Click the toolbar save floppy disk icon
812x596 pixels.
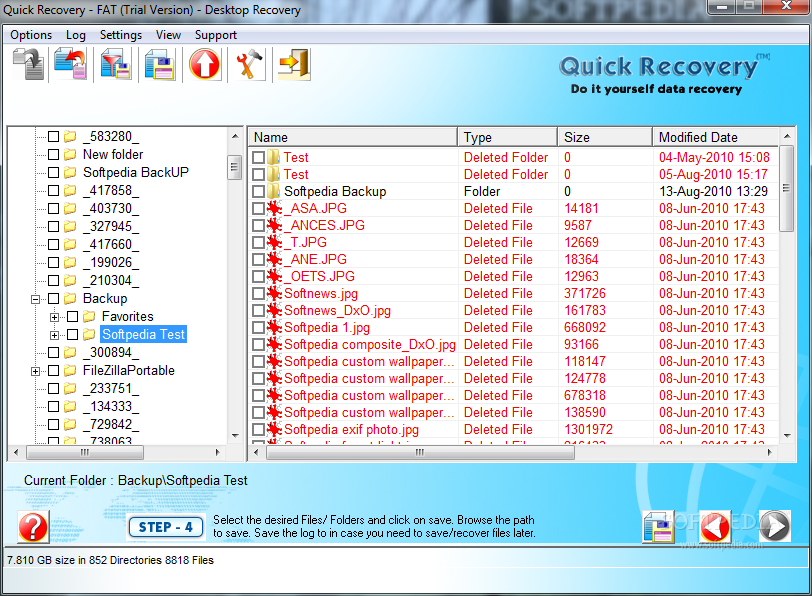point(160,64)
